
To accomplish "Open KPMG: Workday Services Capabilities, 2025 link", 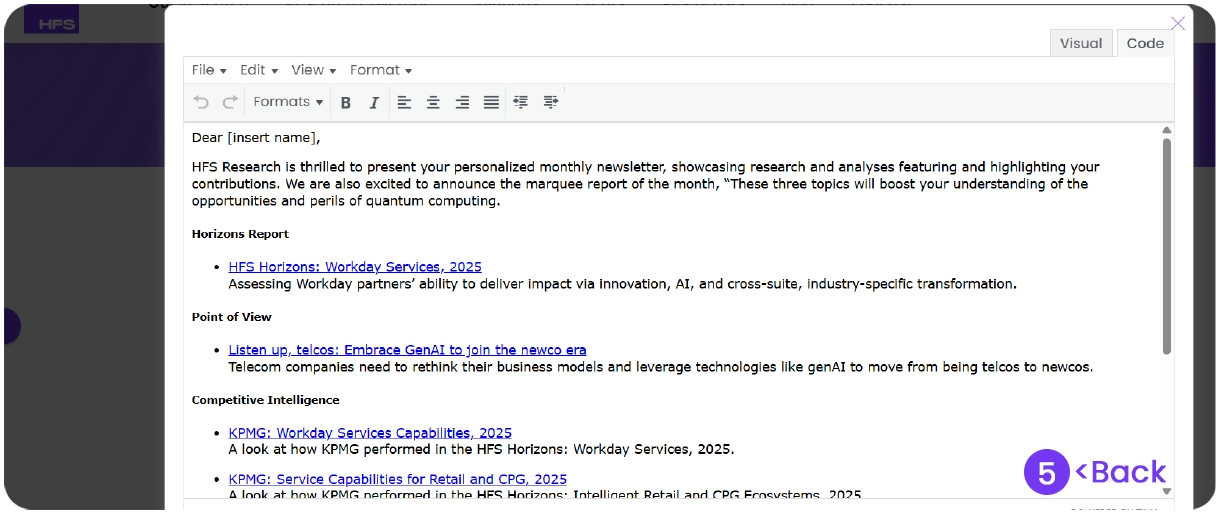I will pos(370,433).
